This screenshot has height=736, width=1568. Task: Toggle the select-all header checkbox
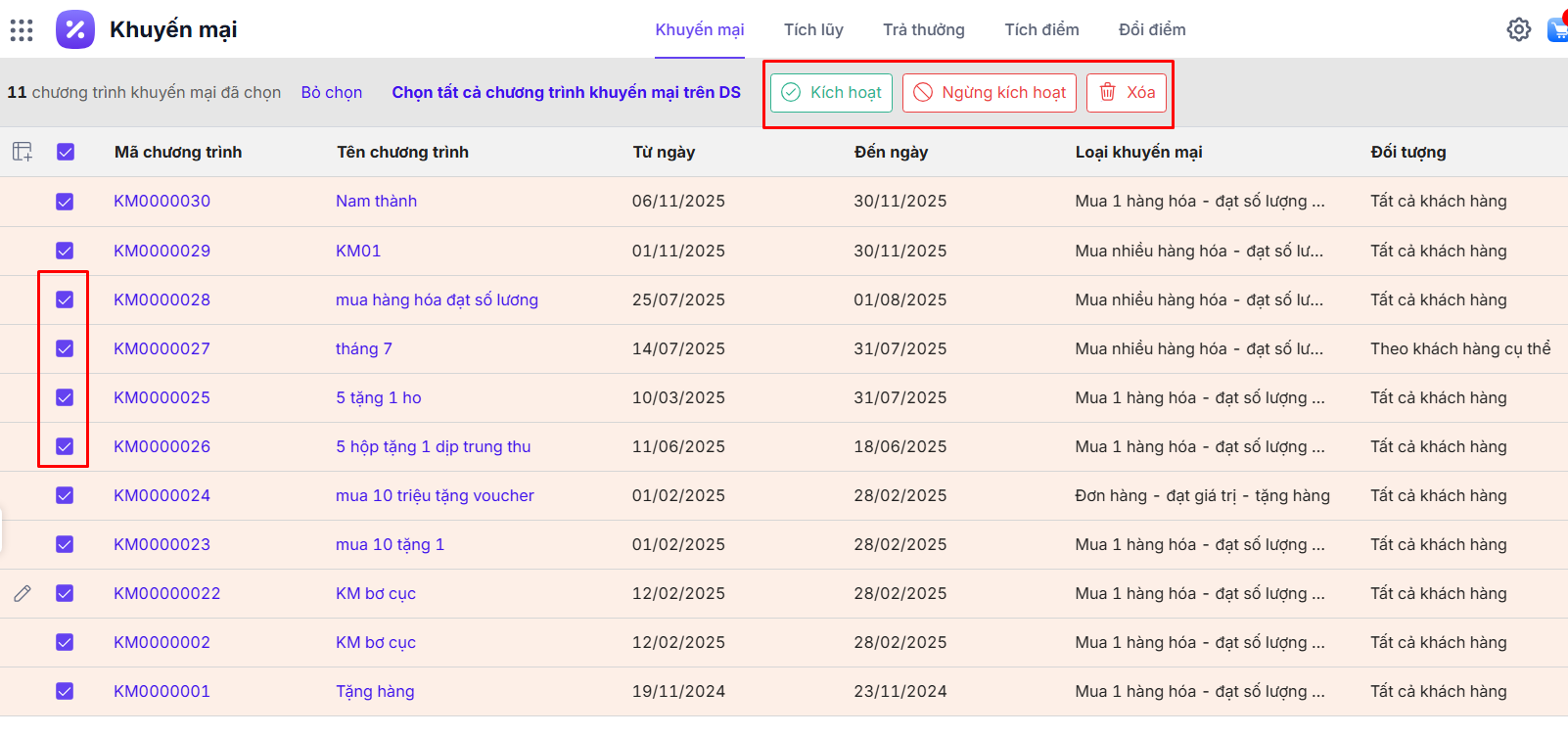point(66,152)
